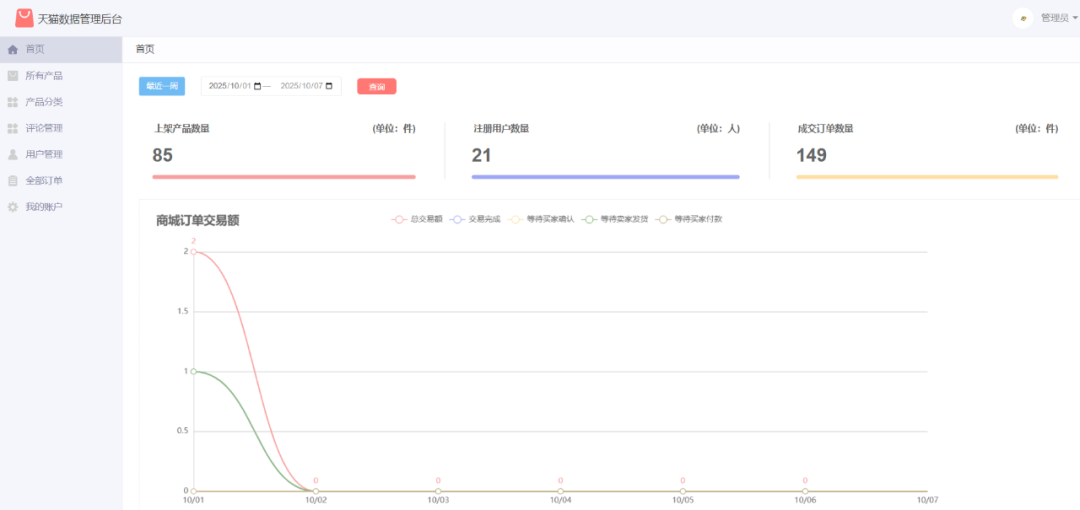Click the 2025/10/01 start date field

(x=235, y=86)
